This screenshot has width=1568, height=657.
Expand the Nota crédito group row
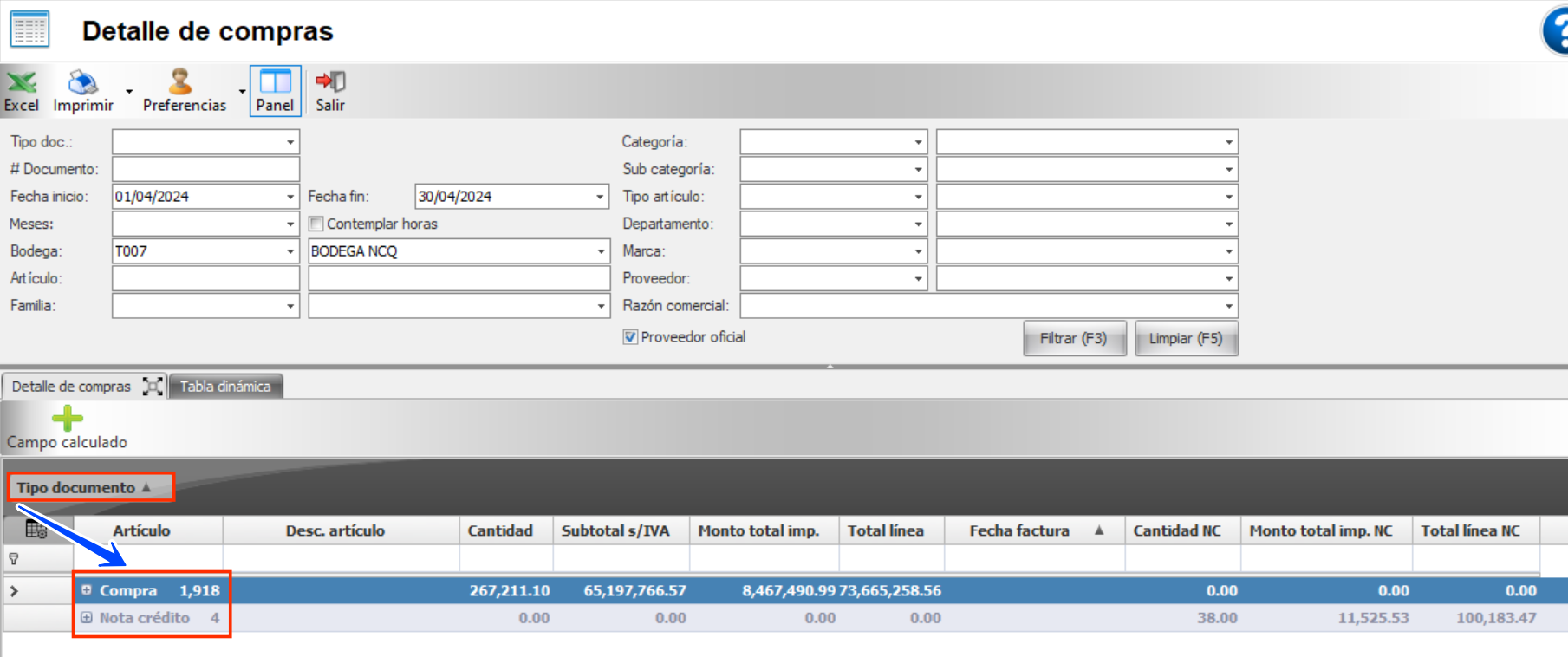tap(87, 618)
